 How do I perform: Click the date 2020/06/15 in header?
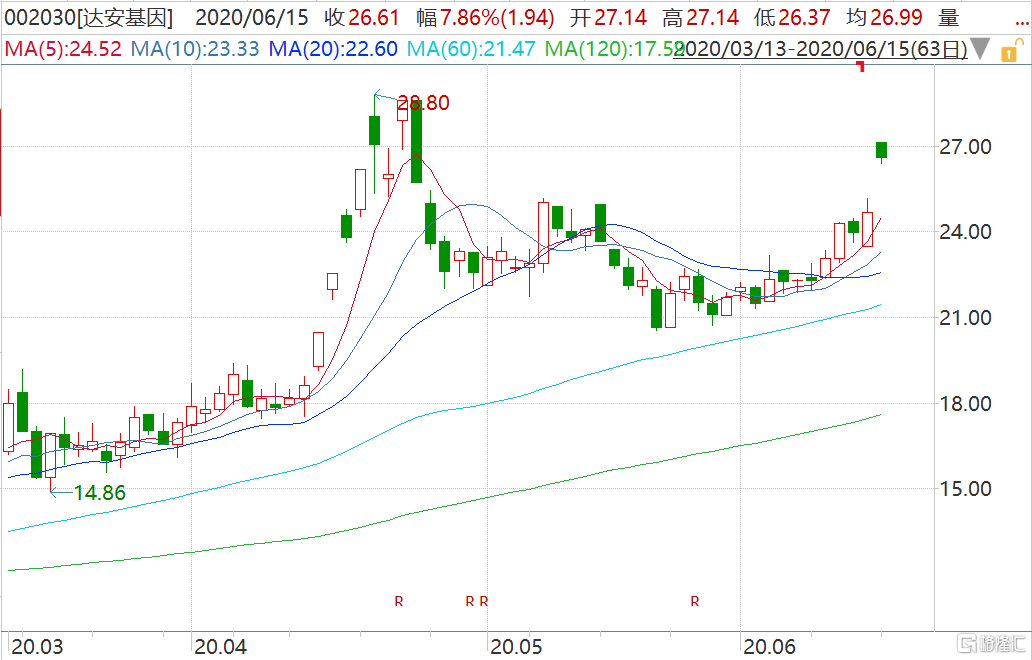(252, 17)
